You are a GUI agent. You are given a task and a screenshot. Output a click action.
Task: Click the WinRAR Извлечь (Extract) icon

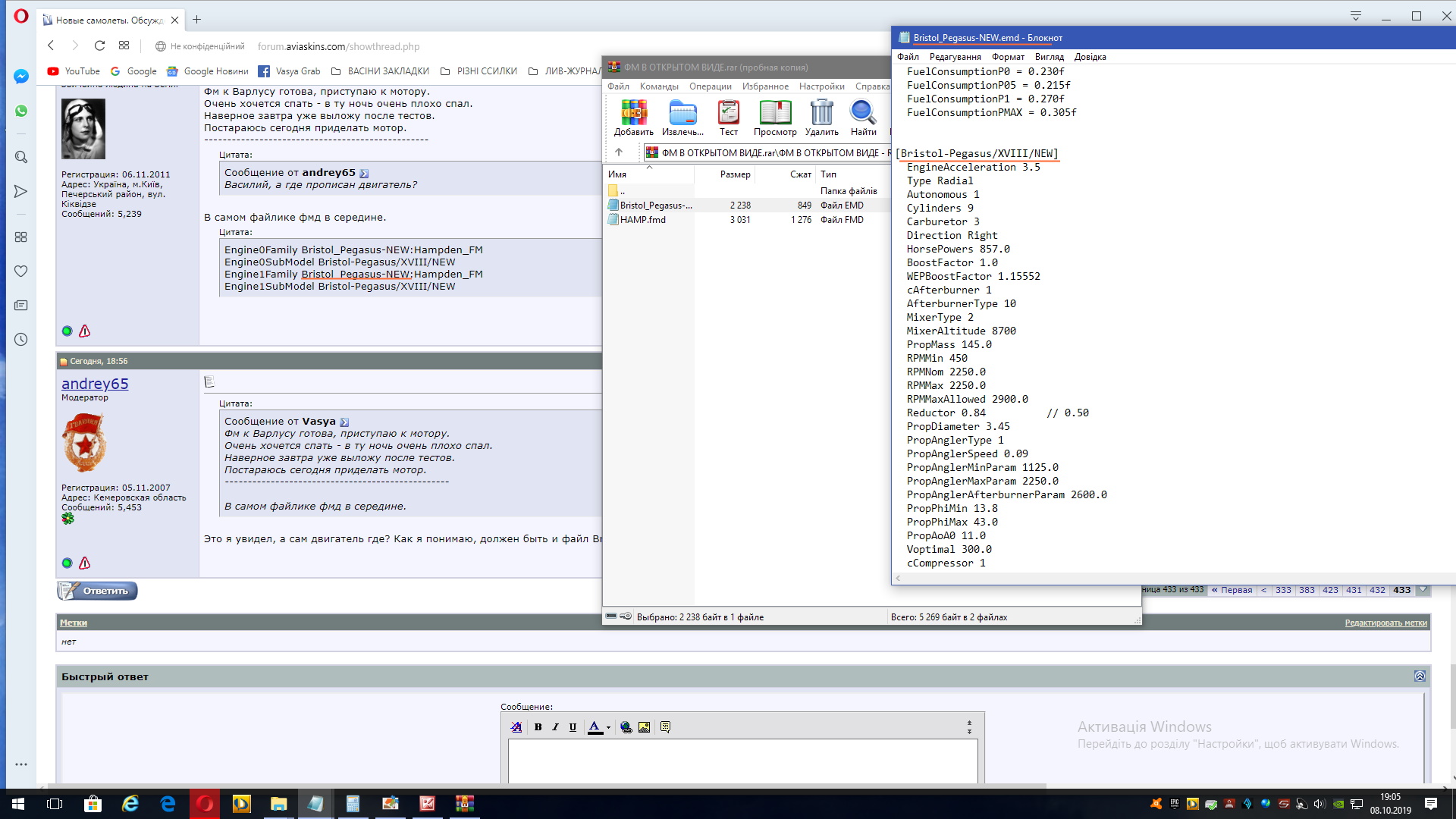tap(682, 117)
